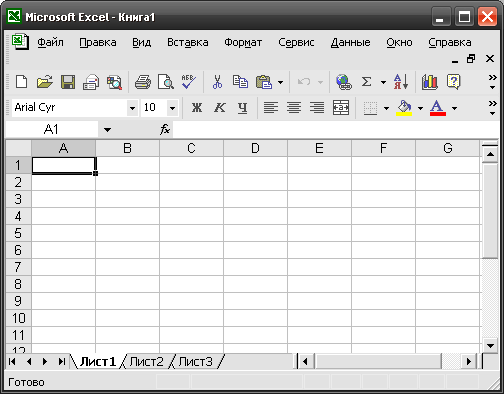Image resolution: width=504 pixels, height=394 pixels.
Task: Go to previous sheet tab arrow
Action: coord(29,361)
